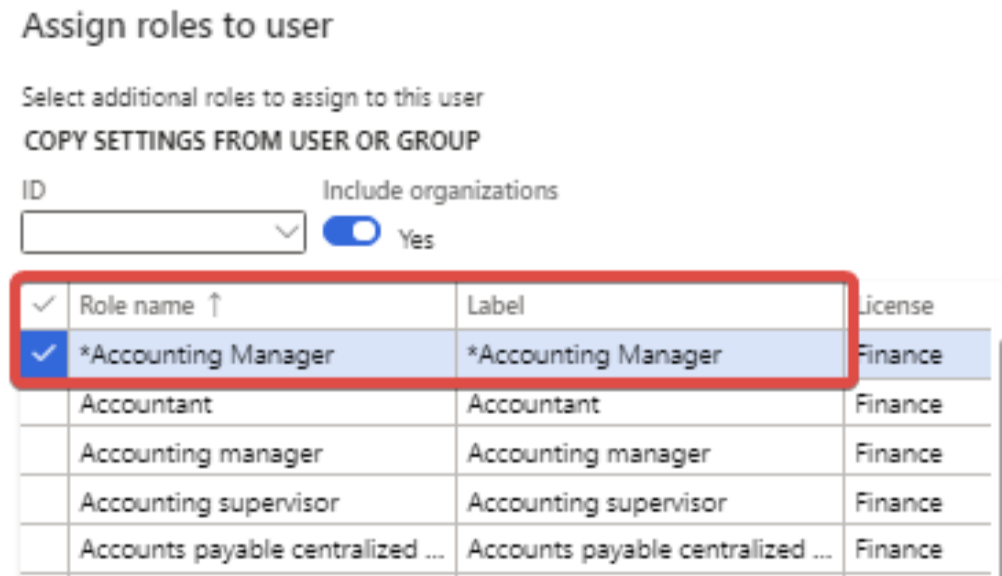Sort by the Role name column header
This screenshot has width=1002, height=576.
coord(138,306)
